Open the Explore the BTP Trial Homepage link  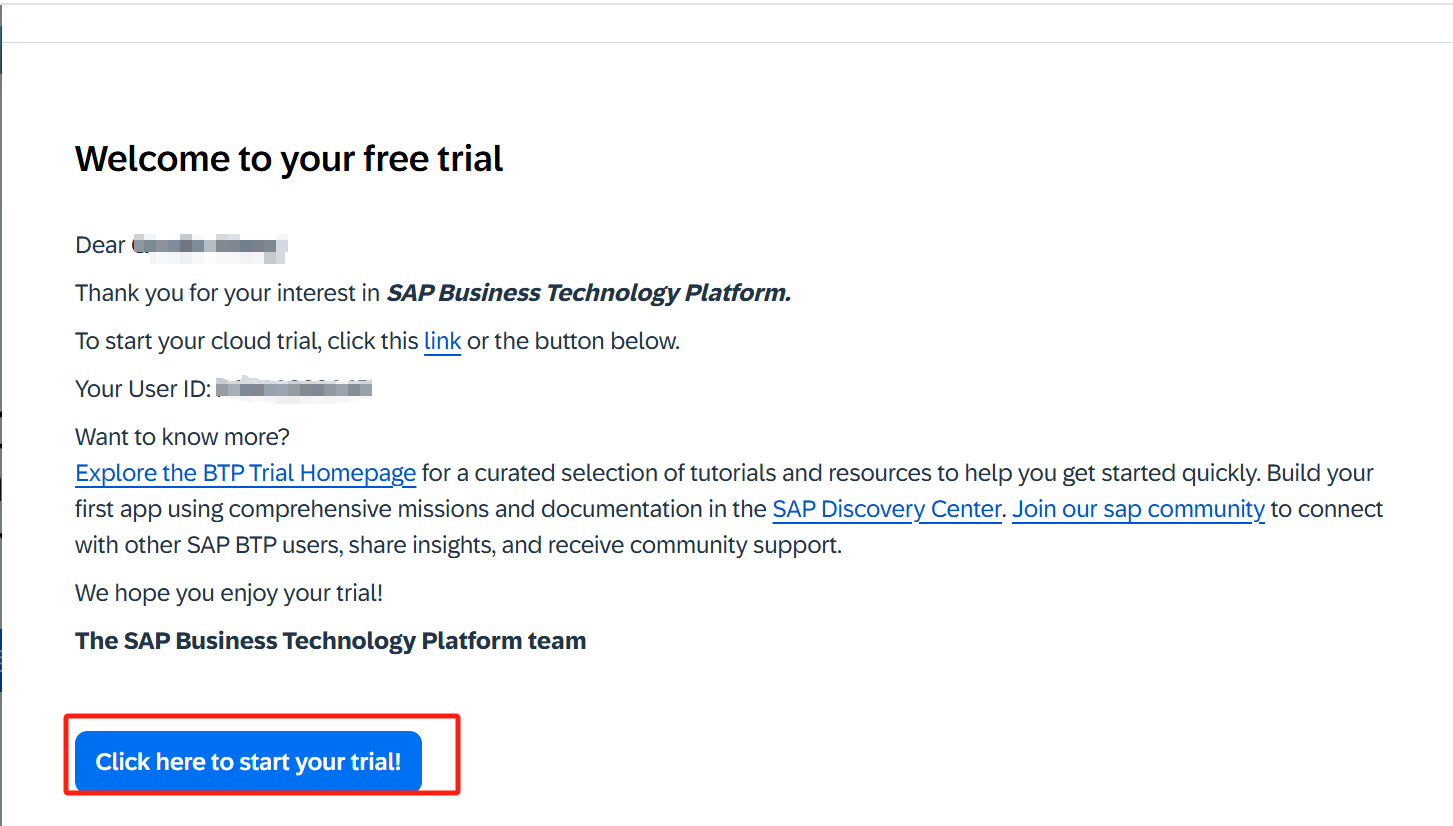245,473
